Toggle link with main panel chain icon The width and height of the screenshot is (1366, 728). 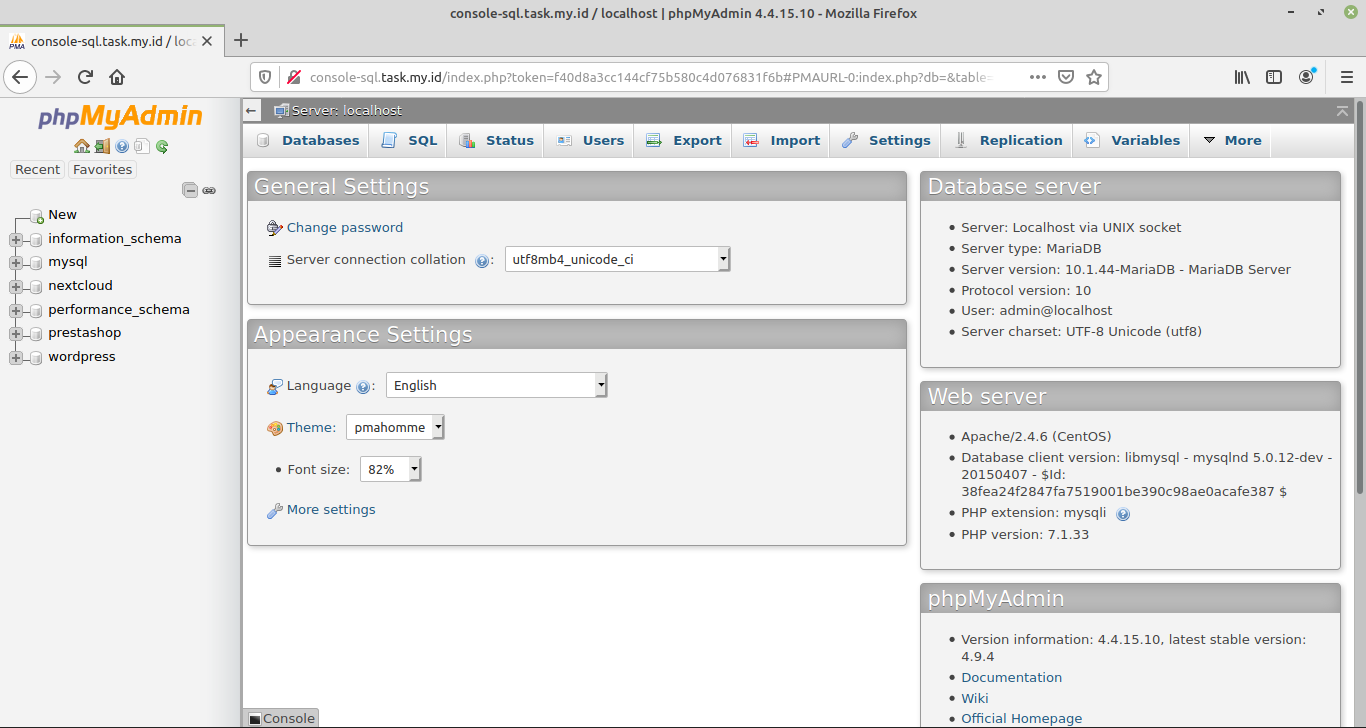[209, 190]
